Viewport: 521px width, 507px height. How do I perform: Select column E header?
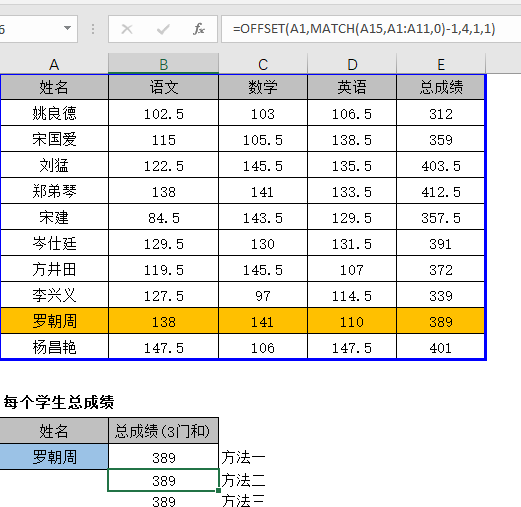pos(441,64)
